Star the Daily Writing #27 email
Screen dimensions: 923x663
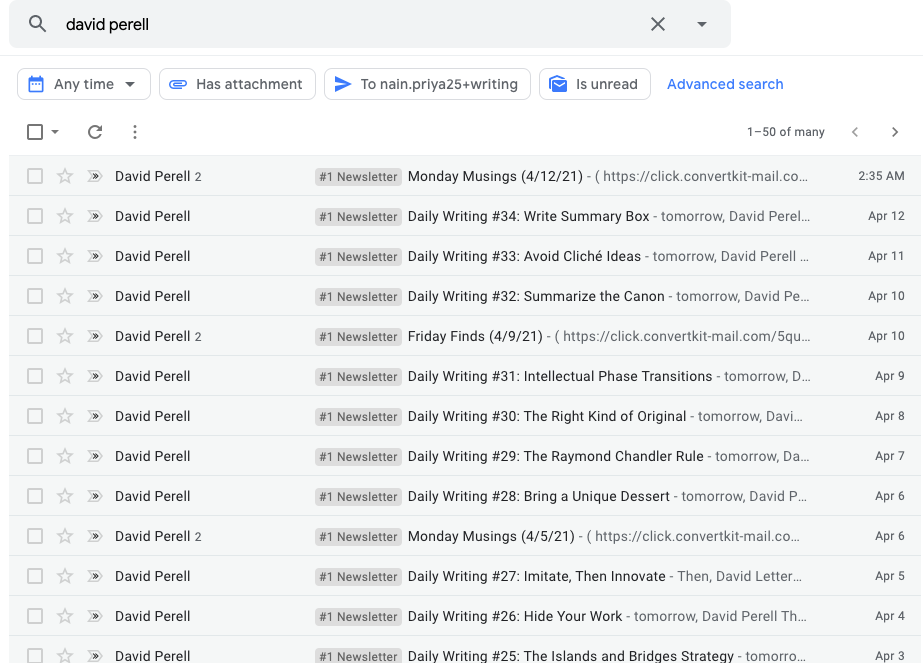(x=65, y=576)
